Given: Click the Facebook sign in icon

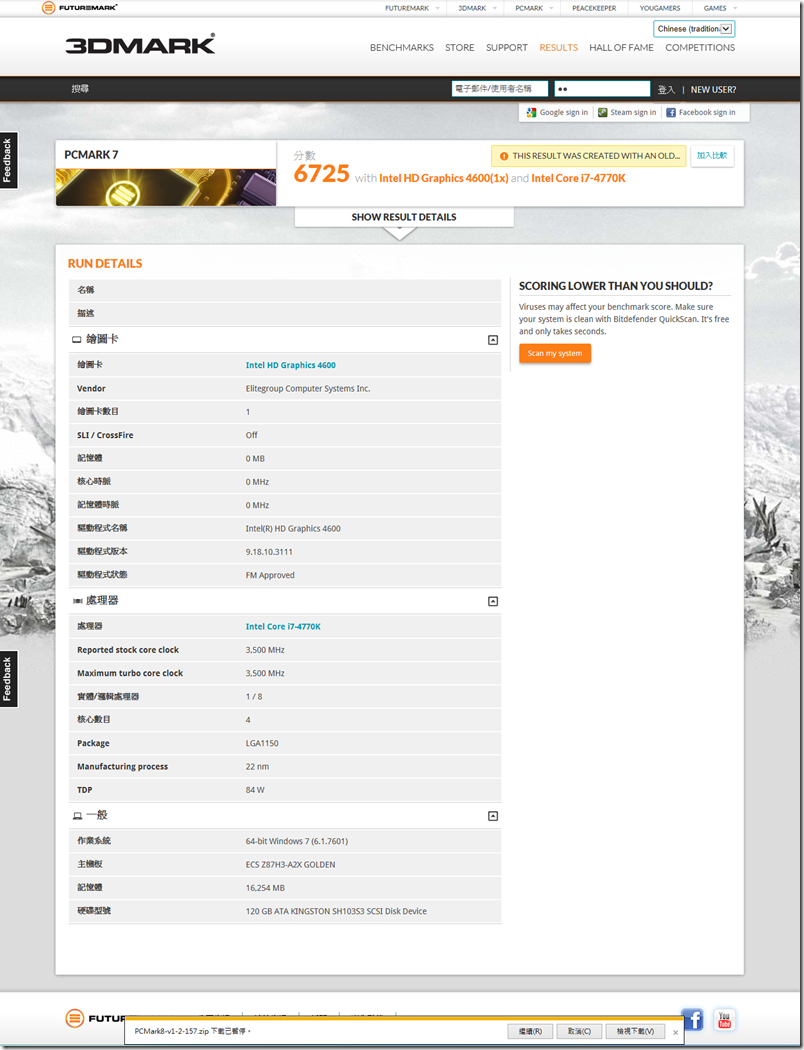Looking at the screenshot, I should [x=671, y=112].
